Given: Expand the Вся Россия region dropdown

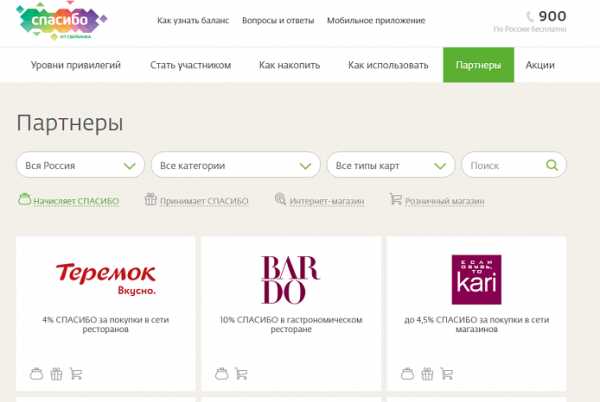Looking at the screenshot, I should (80, 165).
